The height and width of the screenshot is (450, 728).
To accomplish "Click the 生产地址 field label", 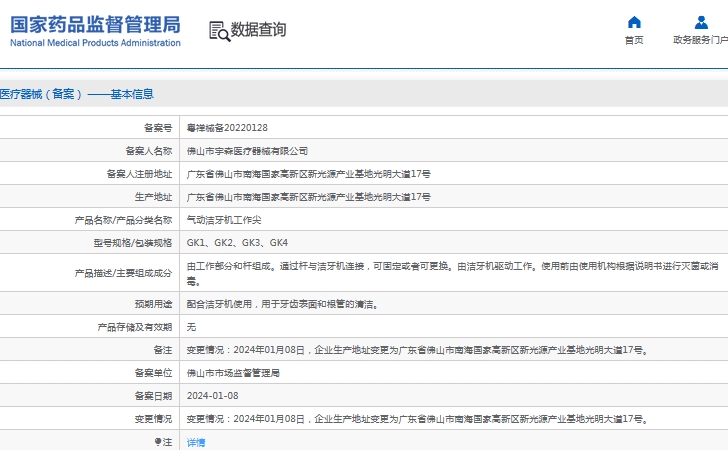I will (x=153, y=197).
